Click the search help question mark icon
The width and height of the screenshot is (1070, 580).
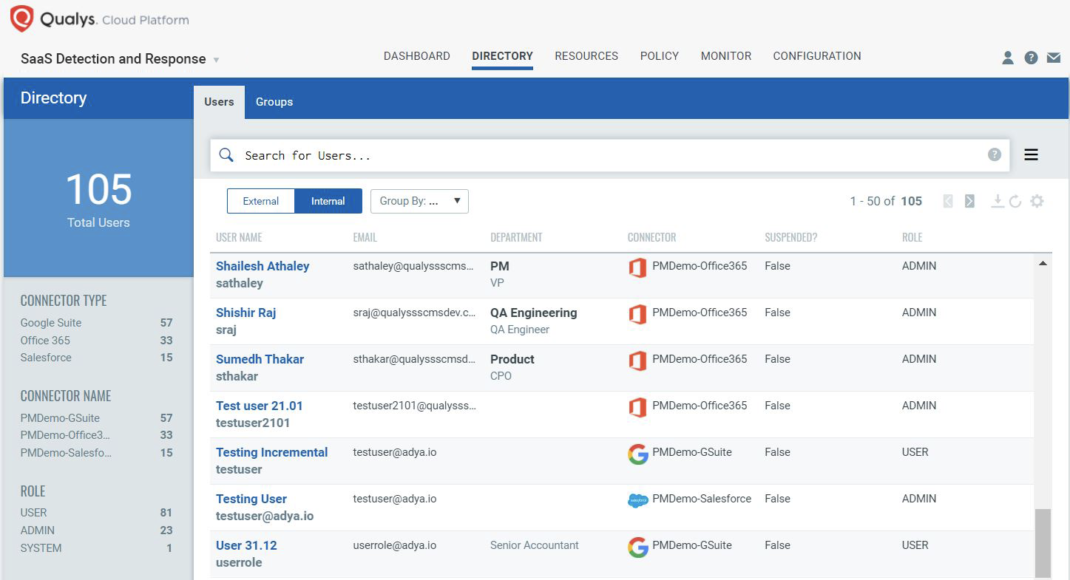(x=994, y=155)
